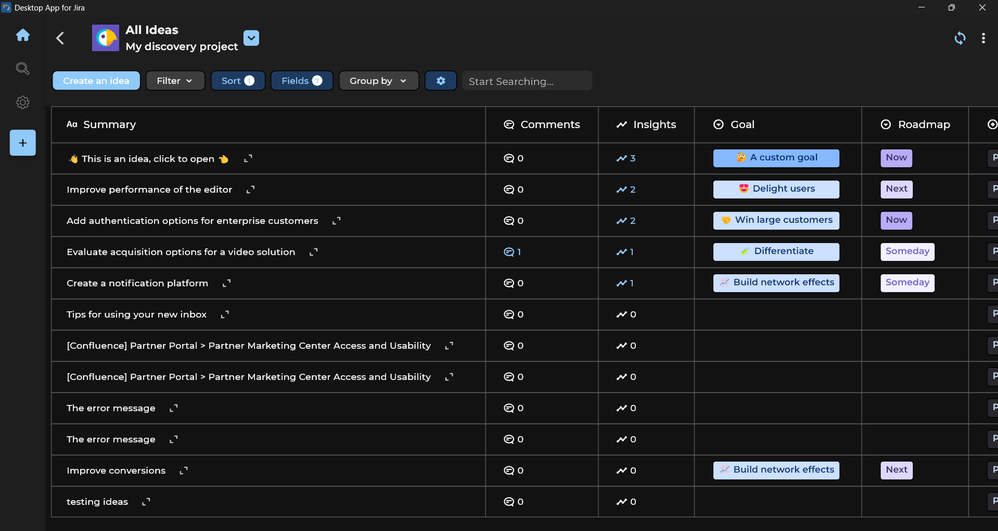Open insights count 3 for first idea
998x531 pixels.
[x=626, y=159]
